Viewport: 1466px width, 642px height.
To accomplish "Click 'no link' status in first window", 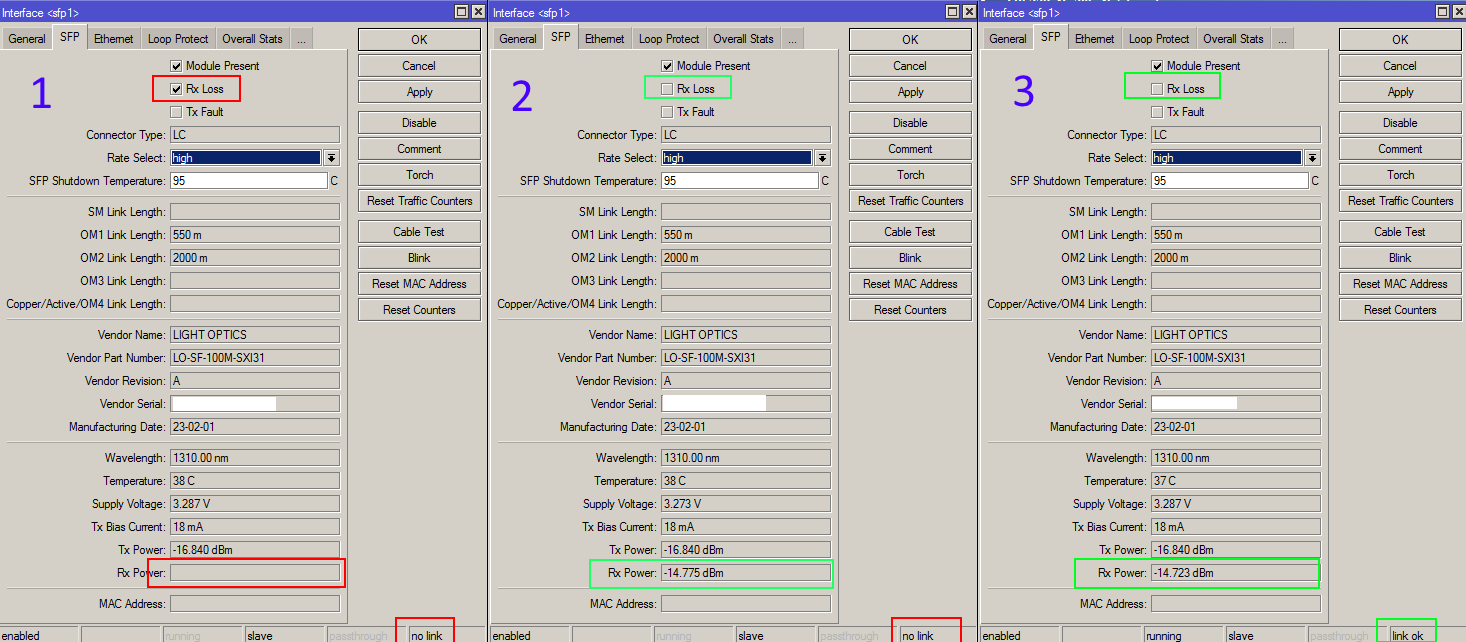I will point(426,635).
